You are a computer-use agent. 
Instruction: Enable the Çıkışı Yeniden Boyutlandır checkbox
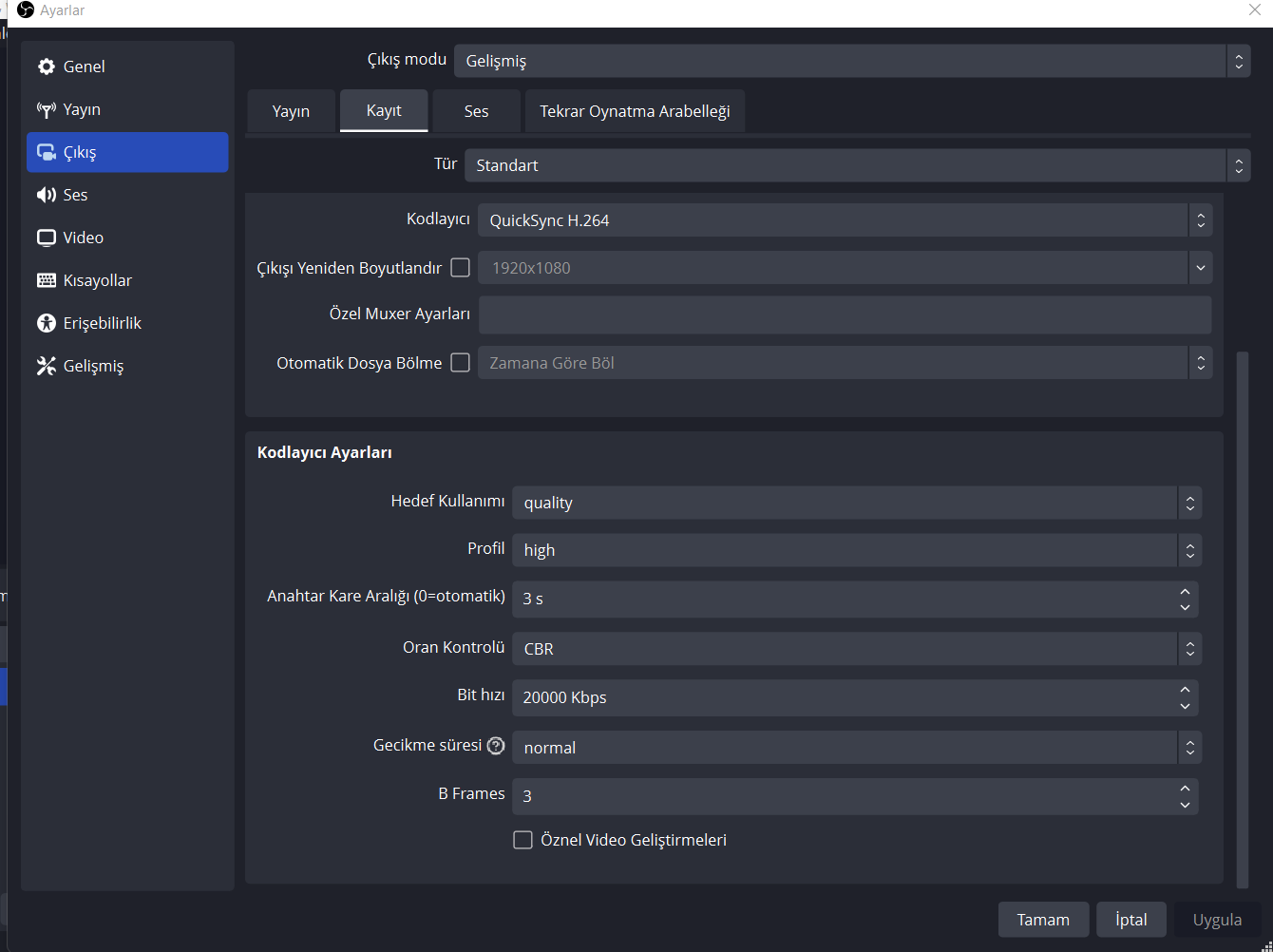(461, 268)
